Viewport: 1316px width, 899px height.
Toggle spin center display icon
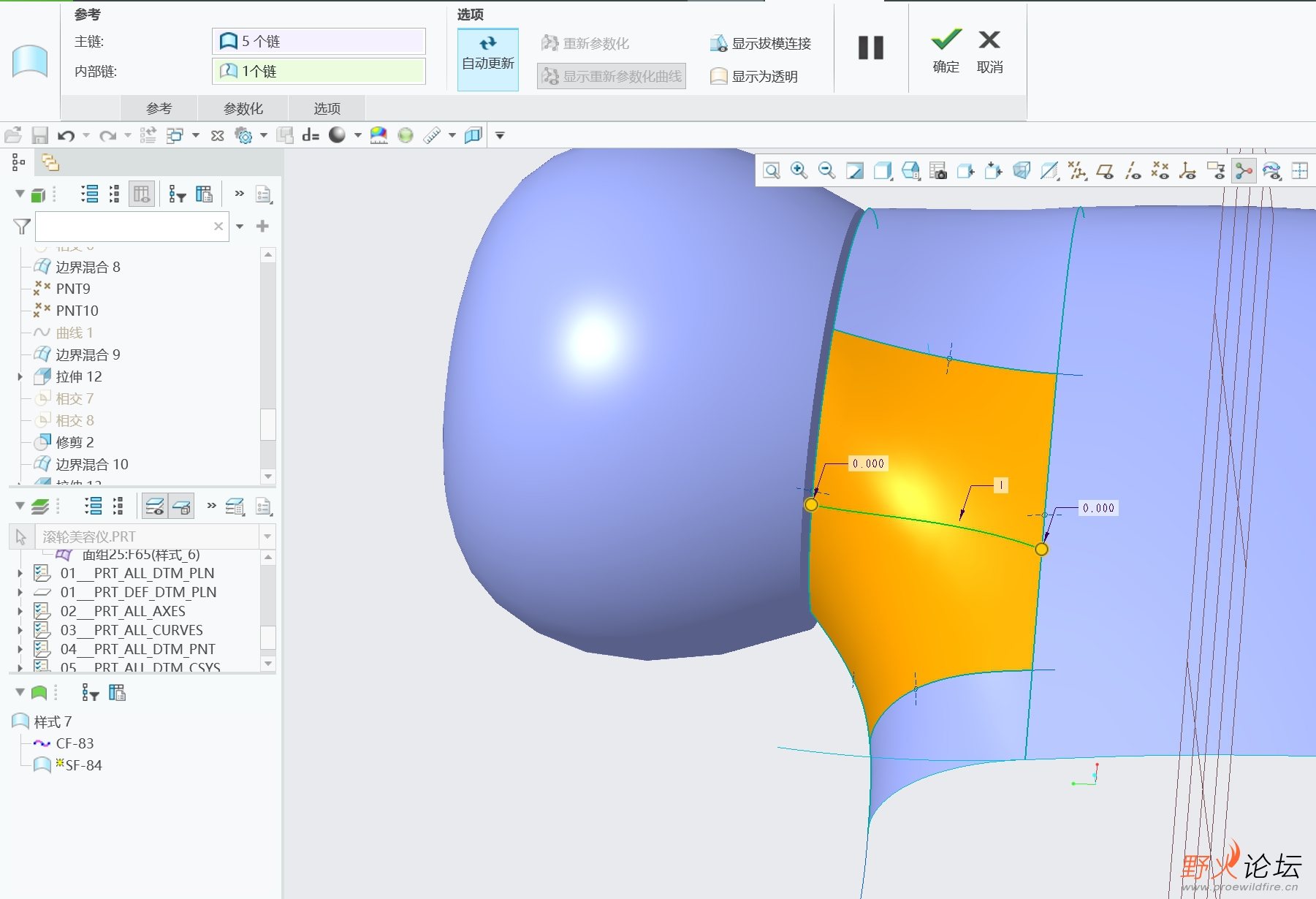1244,171
